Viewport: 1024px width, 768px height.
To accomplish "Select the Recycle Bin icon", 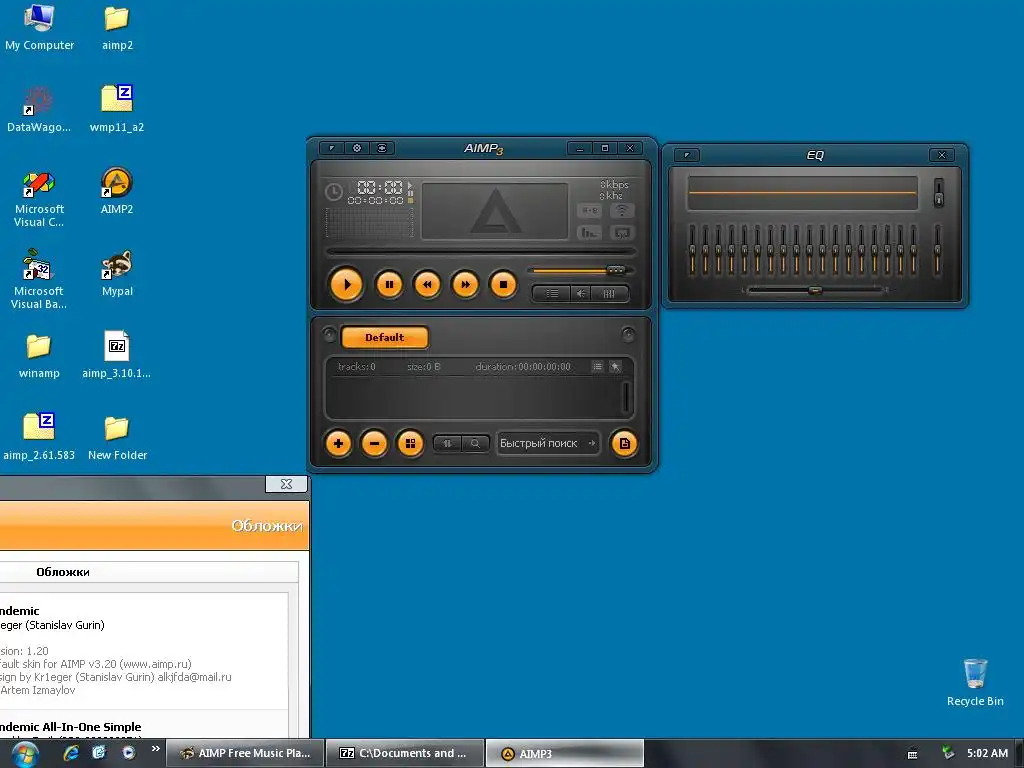I will point(975,682).
